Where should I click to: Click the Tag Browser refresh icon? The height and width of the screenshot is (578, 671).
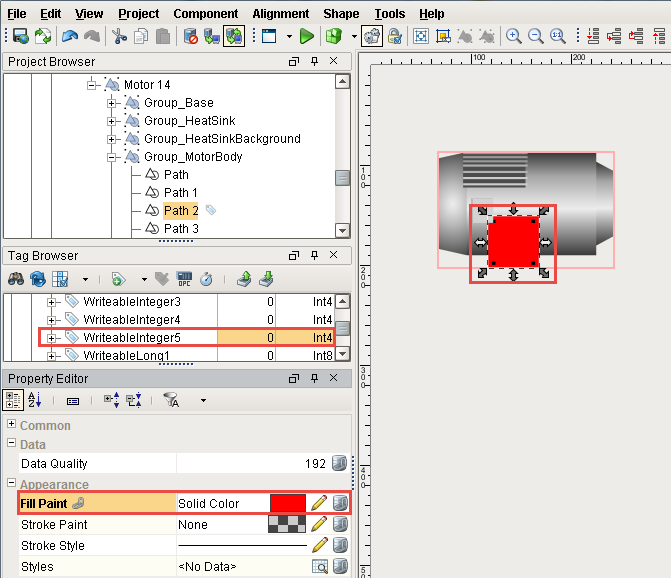pyautogui.click(x=38, y=279)
